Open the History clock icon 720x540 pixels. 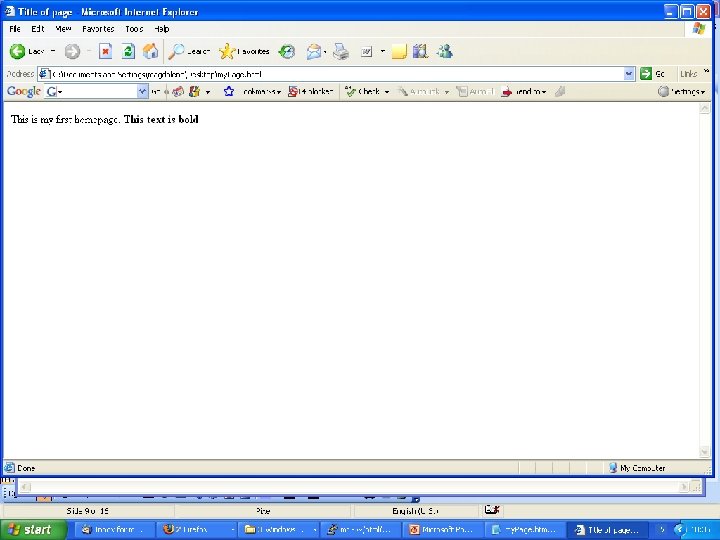point(287,51)
